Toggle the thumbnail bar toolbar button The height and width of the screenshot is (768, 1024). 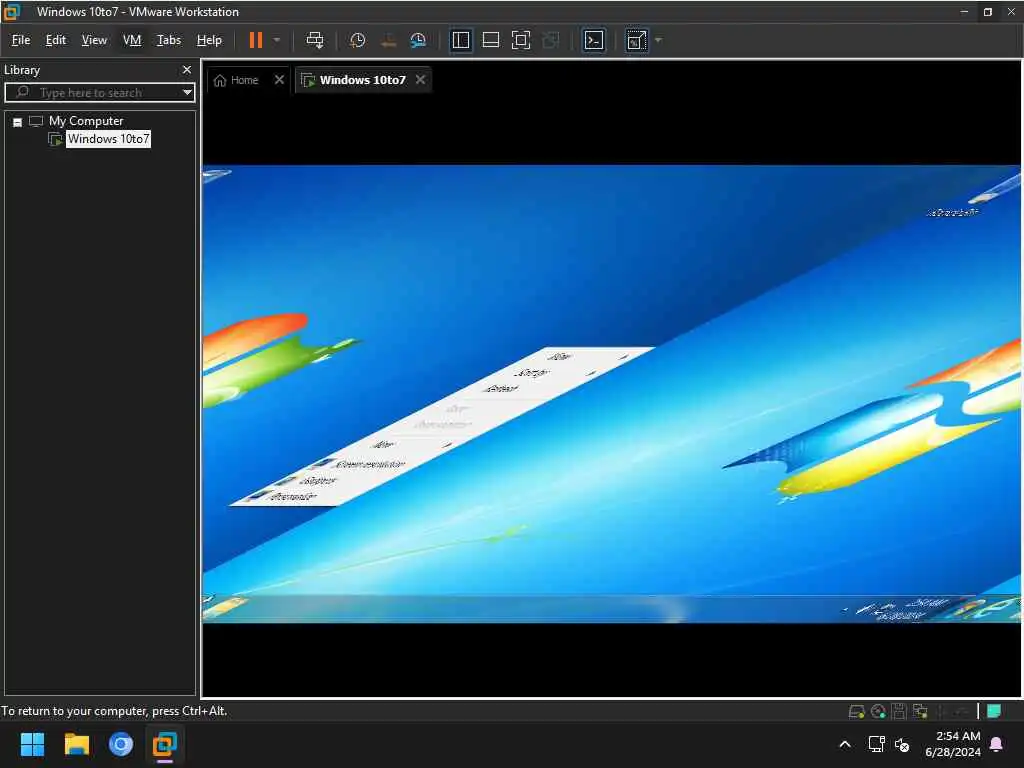tap(490, 40)
